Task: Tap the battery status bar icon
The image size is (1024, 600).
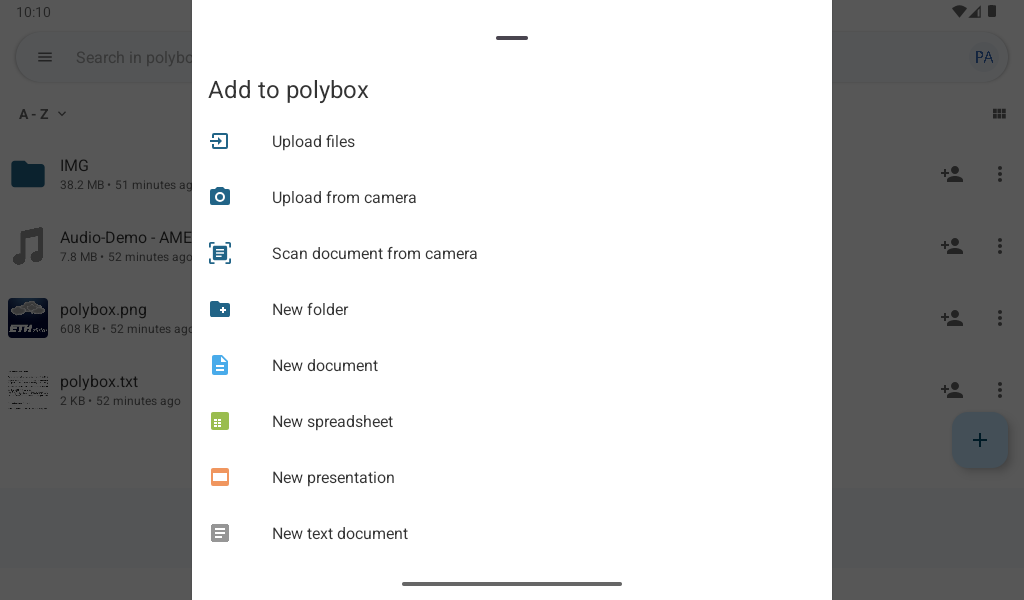Action: 991,11
